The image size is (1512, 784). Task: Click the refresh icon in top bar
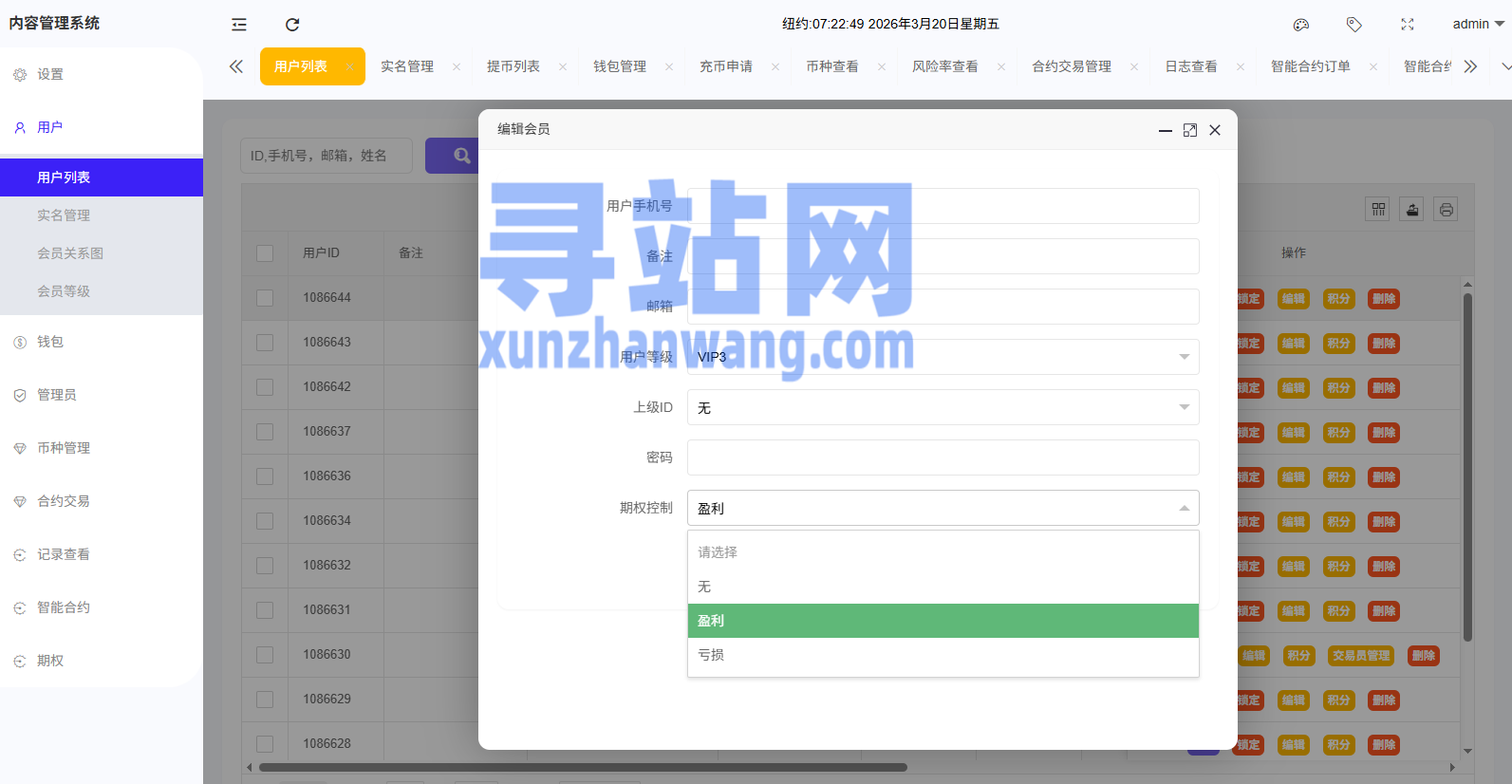(x=292, y=25)
